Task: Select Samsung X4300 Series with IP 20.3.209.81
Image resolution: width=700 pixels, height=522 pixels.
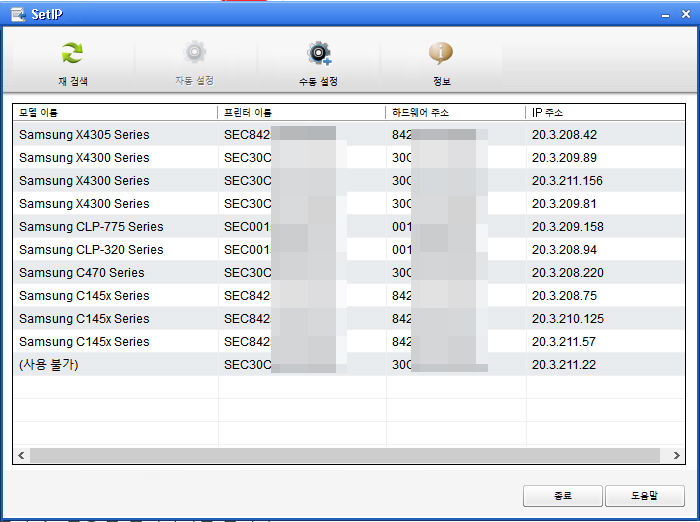Action: tap(349, 204)
